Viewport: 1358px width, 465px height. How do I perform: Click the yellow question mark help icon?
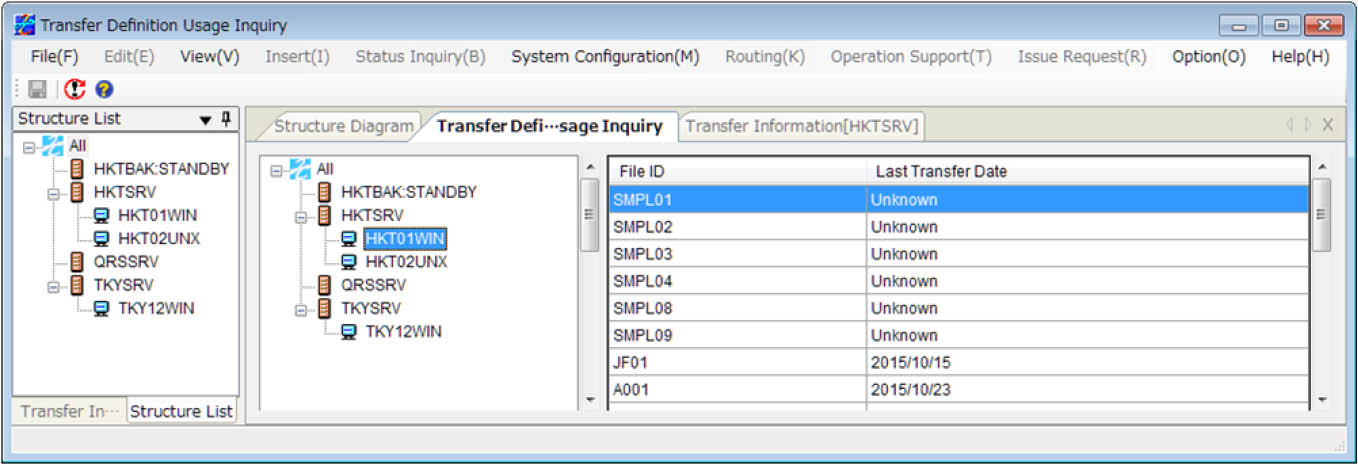click(104, 90)
